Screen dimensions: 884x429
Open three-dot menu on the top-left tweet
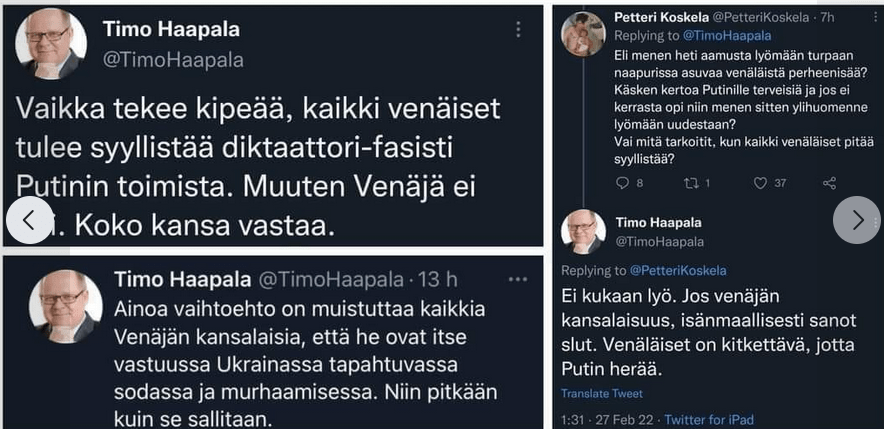[x=518, y=30]
